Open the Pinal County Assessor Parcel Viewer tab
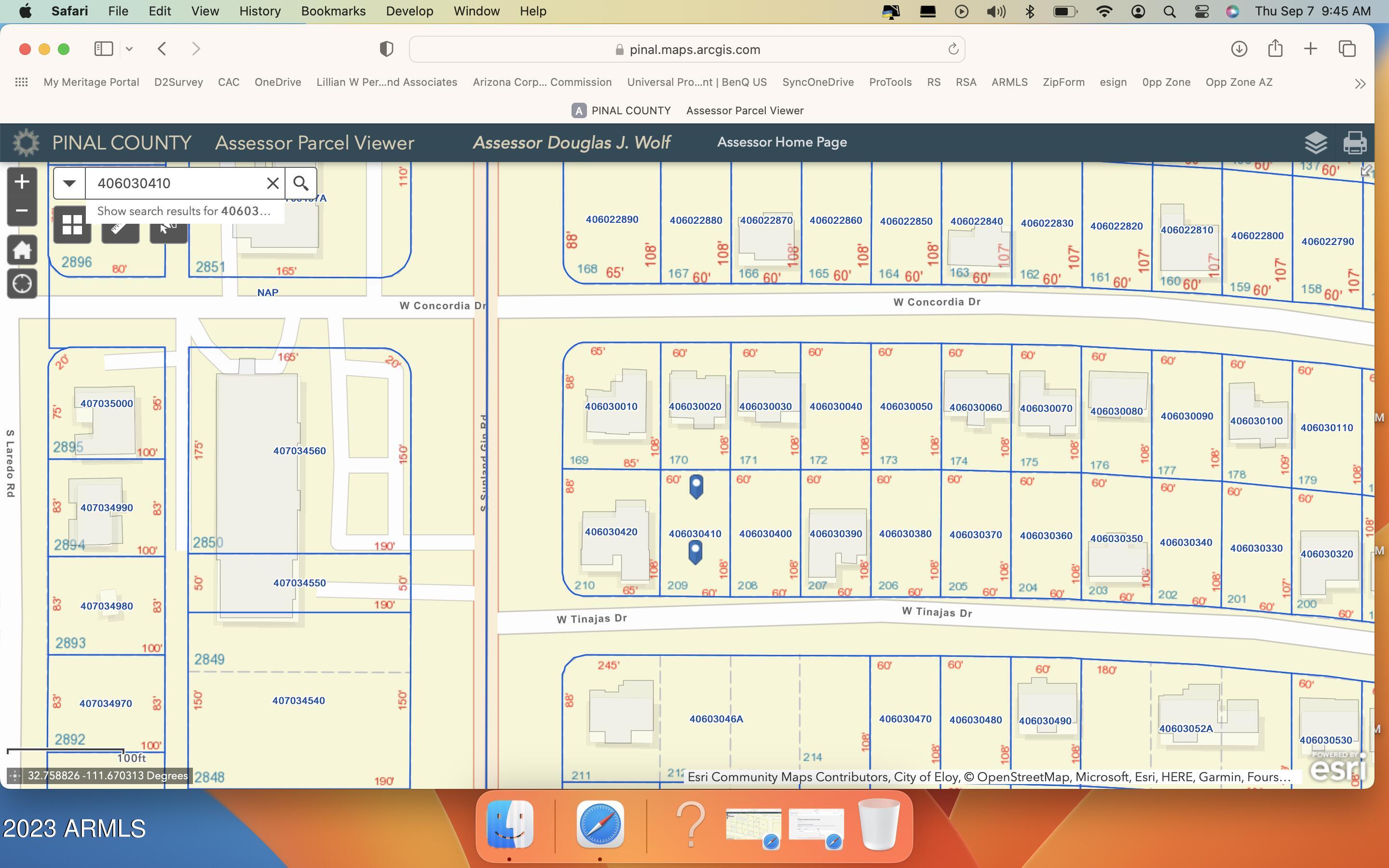This screenshot has width=1389, height=868. [687, 110]
